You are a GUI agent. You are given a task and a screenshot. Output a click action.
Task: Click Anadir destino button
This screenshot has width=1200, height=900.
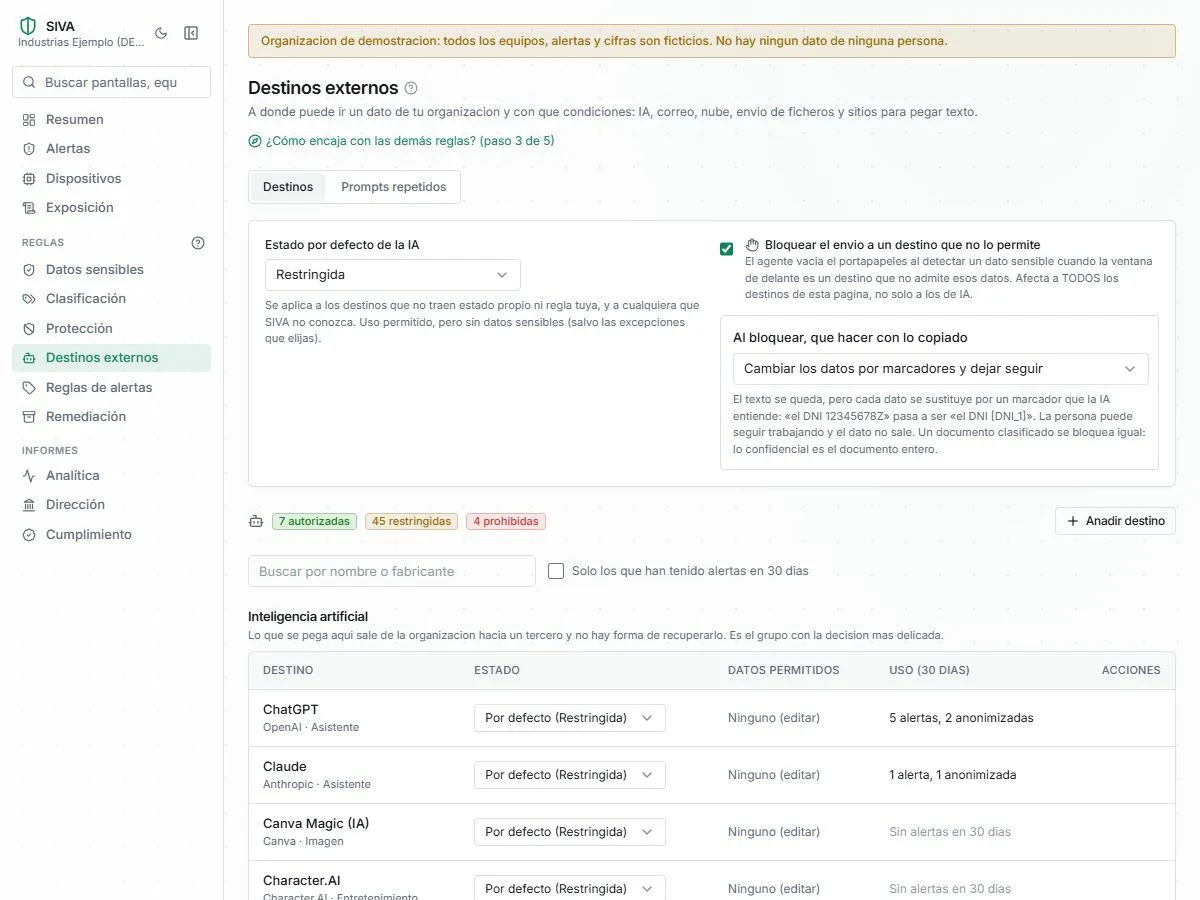pos(1115,521)
